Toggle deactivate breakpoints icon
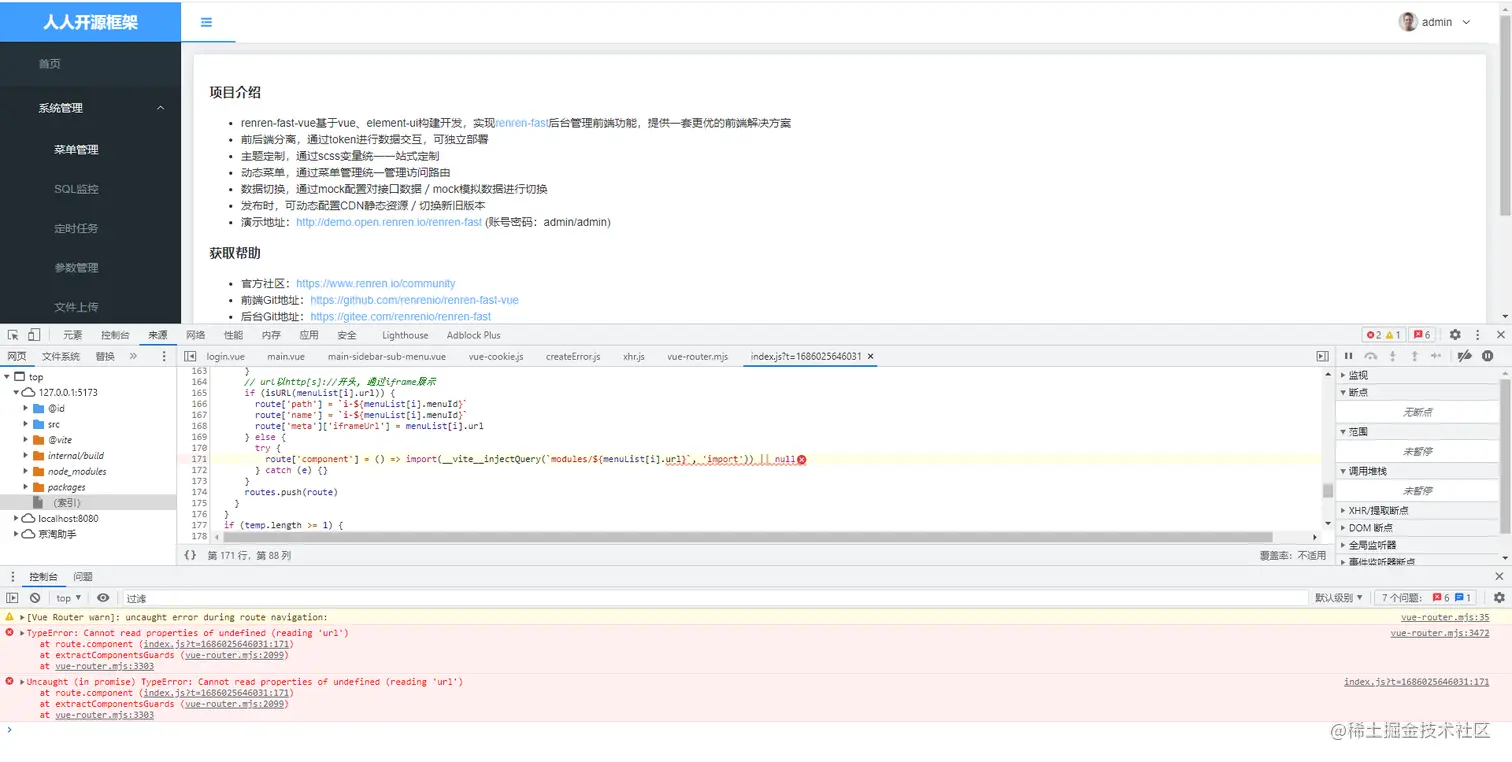This screenshot has width=1512, height=762. 1465,356
